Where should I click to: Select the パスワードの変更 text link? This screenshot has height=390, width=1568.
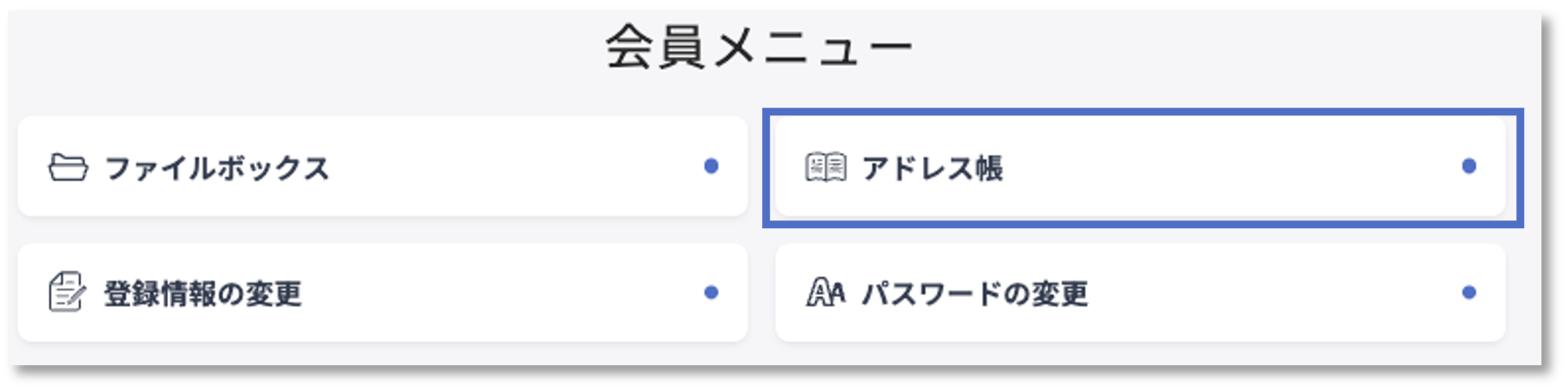[x=975, y=294]
